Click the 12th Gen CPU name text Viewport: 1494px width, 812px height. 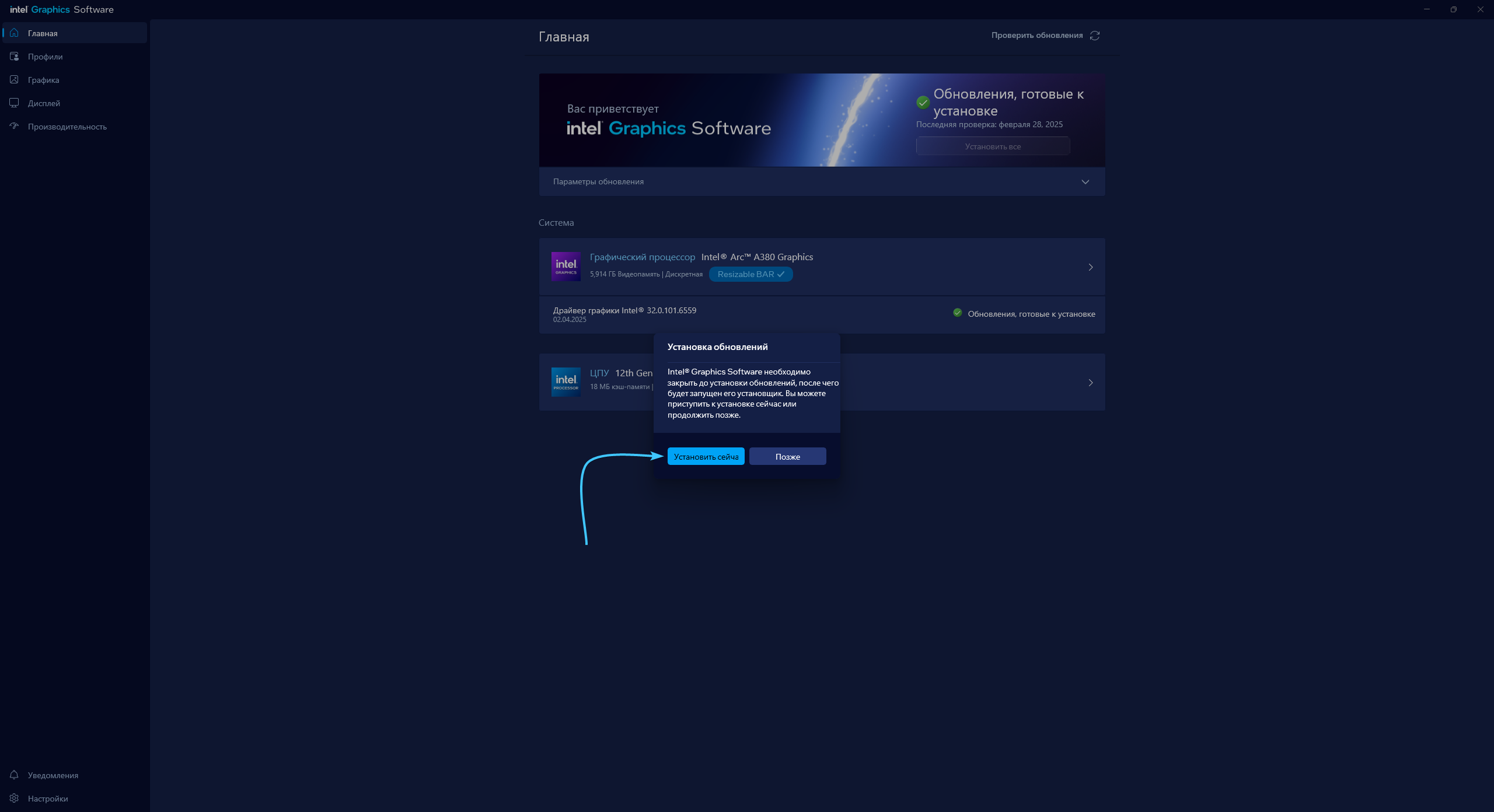tap(634, 373)
